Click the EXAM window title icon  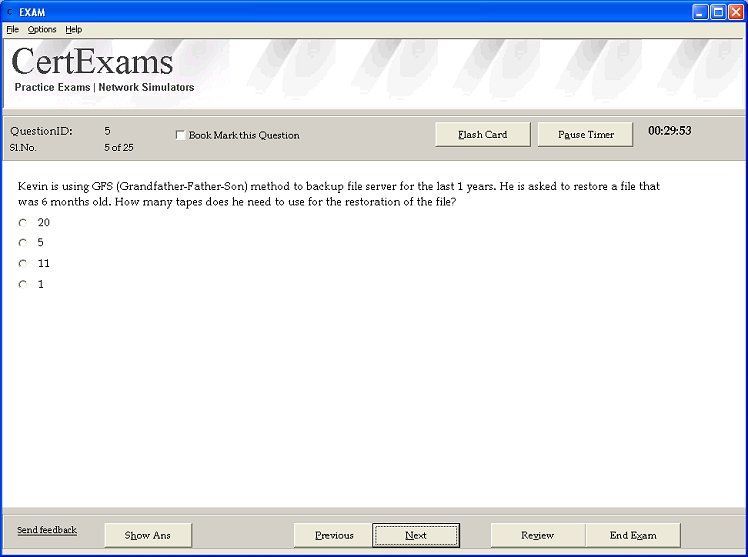(x=10, y=12)
